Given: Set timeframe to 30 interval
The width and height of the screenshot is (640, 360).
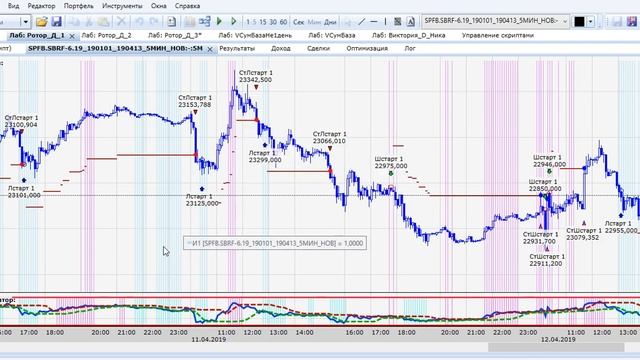Looking at the screenshot, I should [273, 22].
